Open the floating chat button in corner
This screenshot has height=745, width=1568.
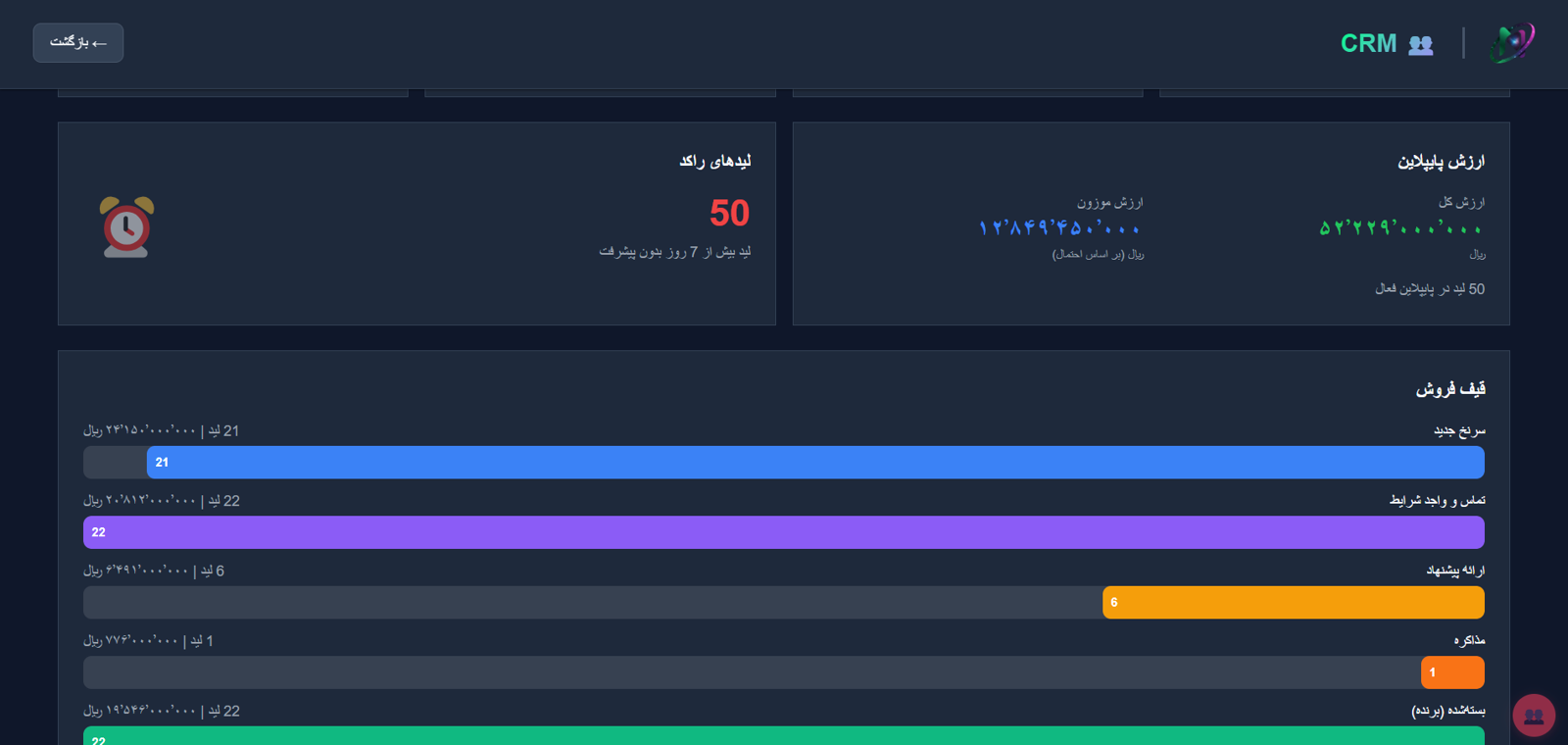[x=1534, y=716]
